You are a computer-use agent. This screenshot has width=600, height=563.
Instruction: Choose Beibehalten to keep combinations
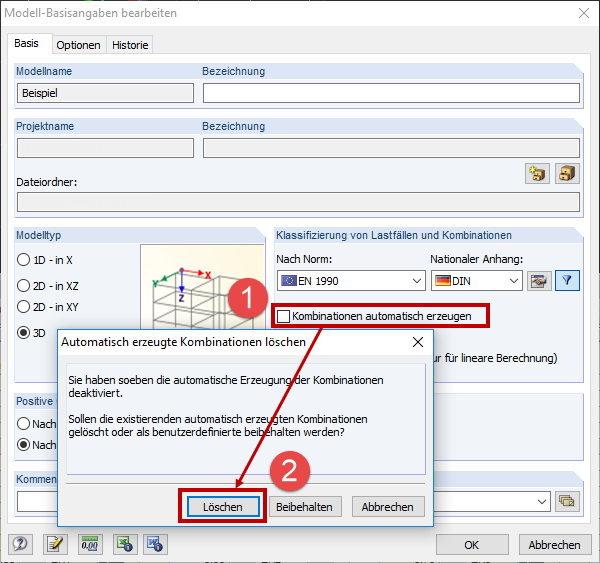(x=305, y=507)
